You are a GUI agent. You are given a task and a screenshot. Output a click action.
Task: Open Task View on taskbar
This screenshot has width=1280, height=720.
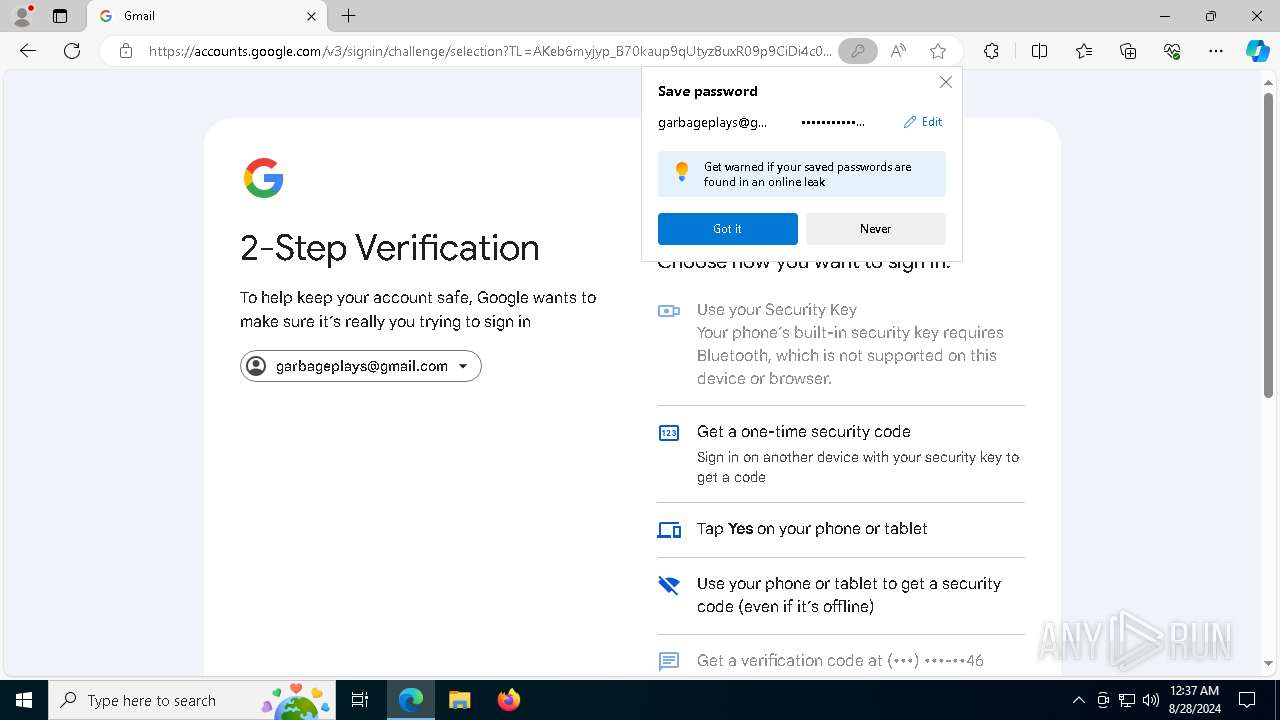(x=360, y=700)
